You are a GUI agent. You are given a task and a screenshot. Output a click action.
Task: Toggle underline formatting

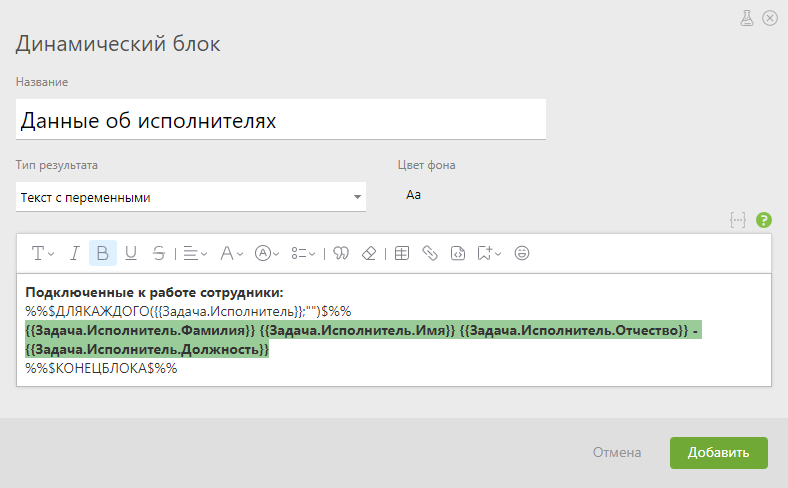[131, 253]
